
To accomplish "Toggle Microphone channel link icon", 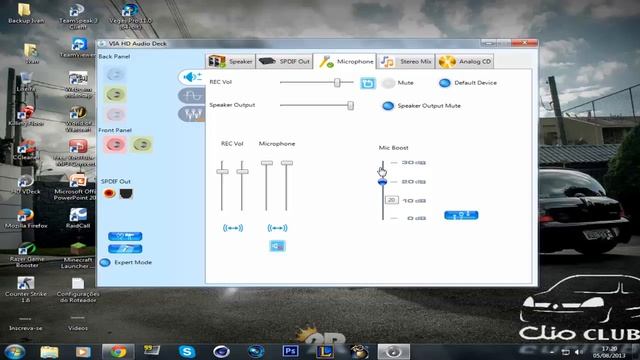I will click(x=277, y=228).
